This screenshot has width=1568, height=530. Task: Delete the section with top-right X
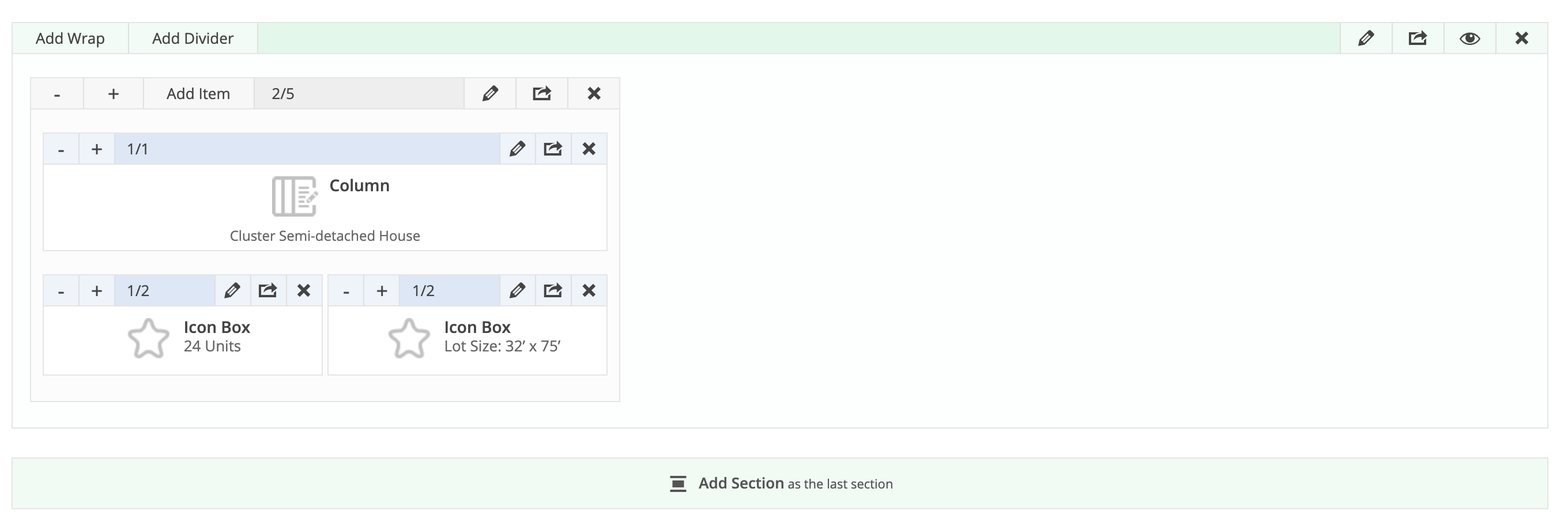[x=1521, y=39]
